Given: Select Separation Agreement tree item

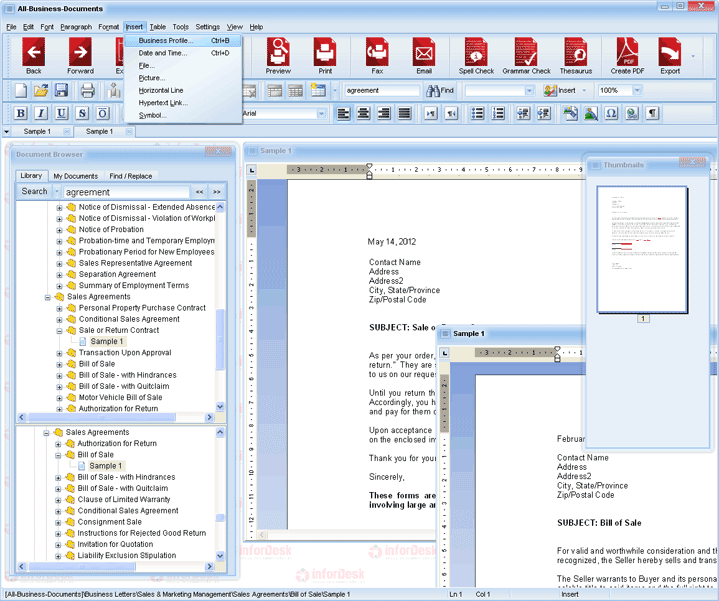Looking at the screenshot, I should 117,274.
